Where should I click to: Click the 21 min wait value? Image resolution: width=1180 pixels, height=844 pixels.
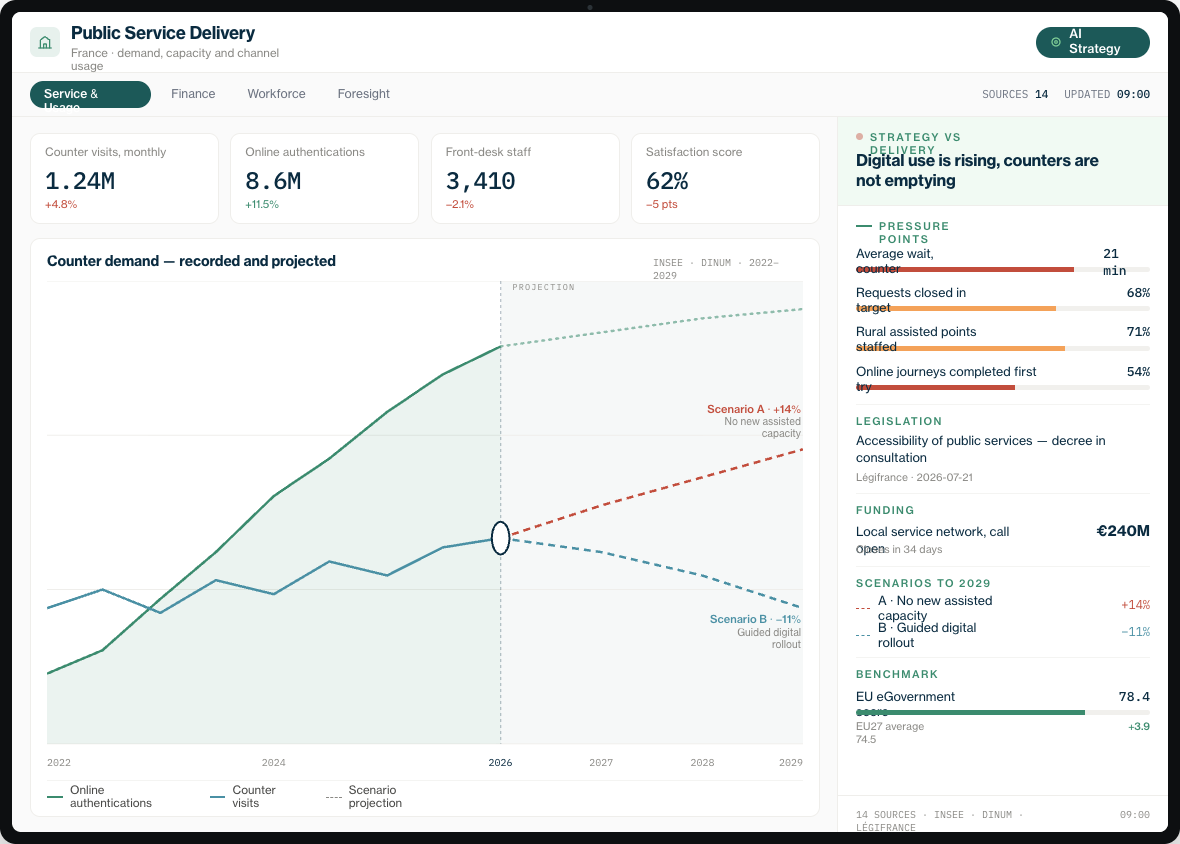1115,262
